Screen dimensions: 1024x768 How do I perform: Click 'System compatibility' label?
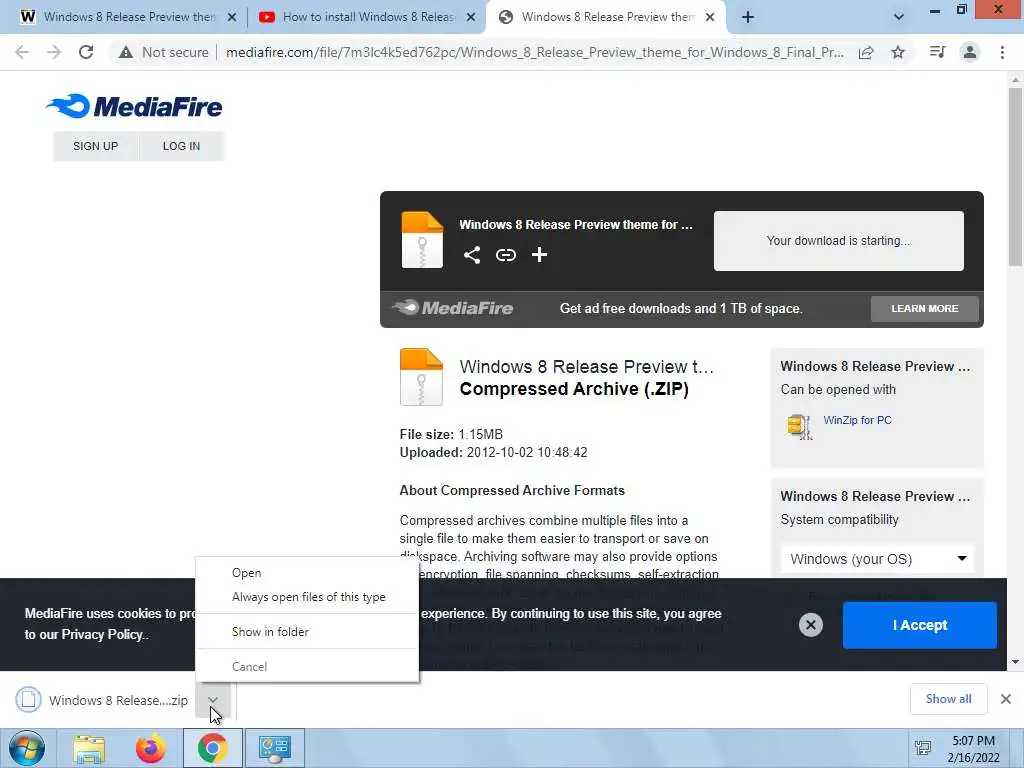839,520
